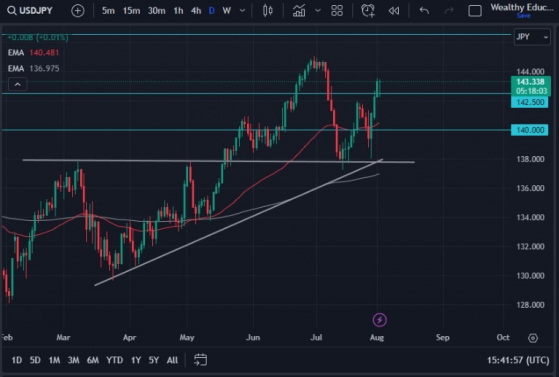The width and height of the screenshot is (559, 377).
Task: Collapse the indicator legend with the caret
Action: click(17, 85)
